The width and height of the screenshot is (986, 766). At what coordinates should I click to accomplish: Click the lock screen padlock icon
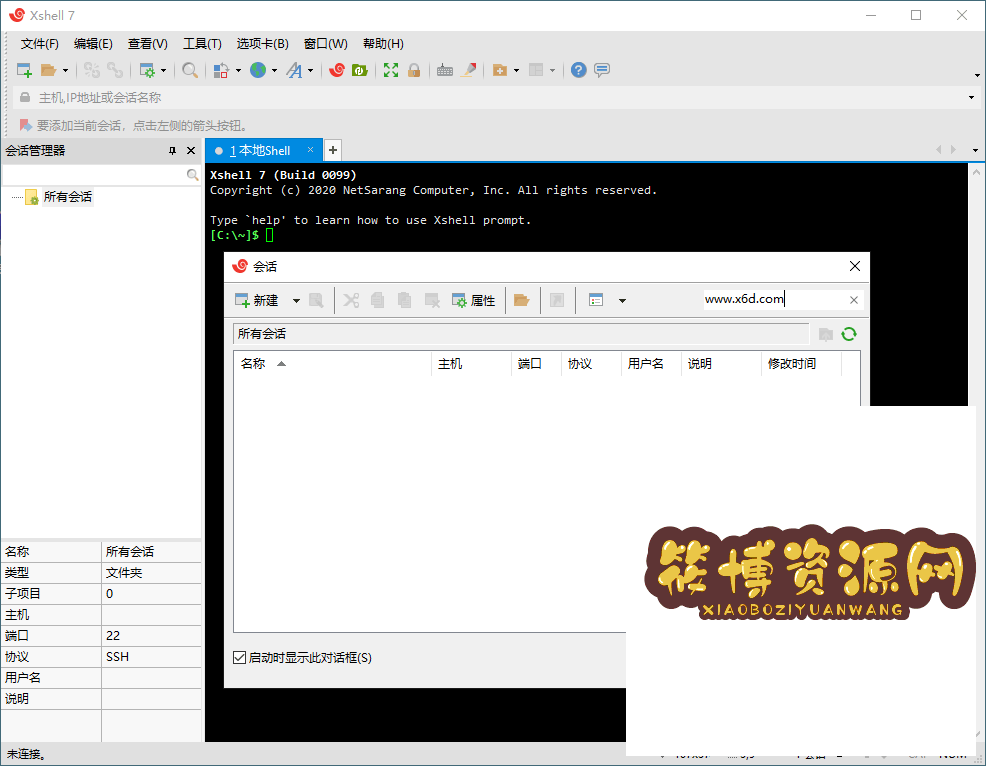point(414,70)
